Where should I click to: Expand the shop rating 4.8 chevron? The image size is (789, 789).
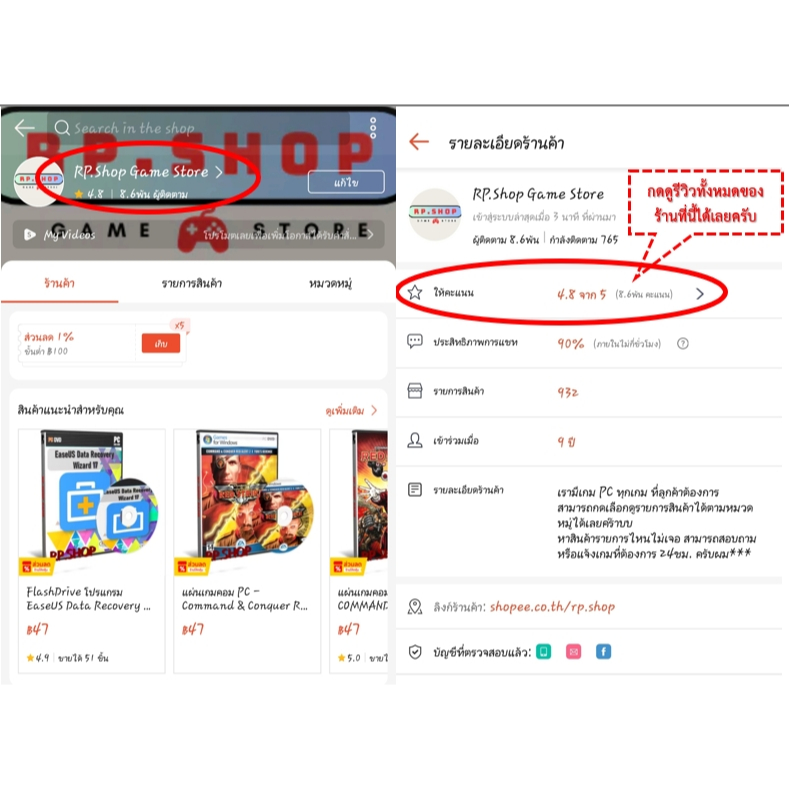(x=700, y=294)
